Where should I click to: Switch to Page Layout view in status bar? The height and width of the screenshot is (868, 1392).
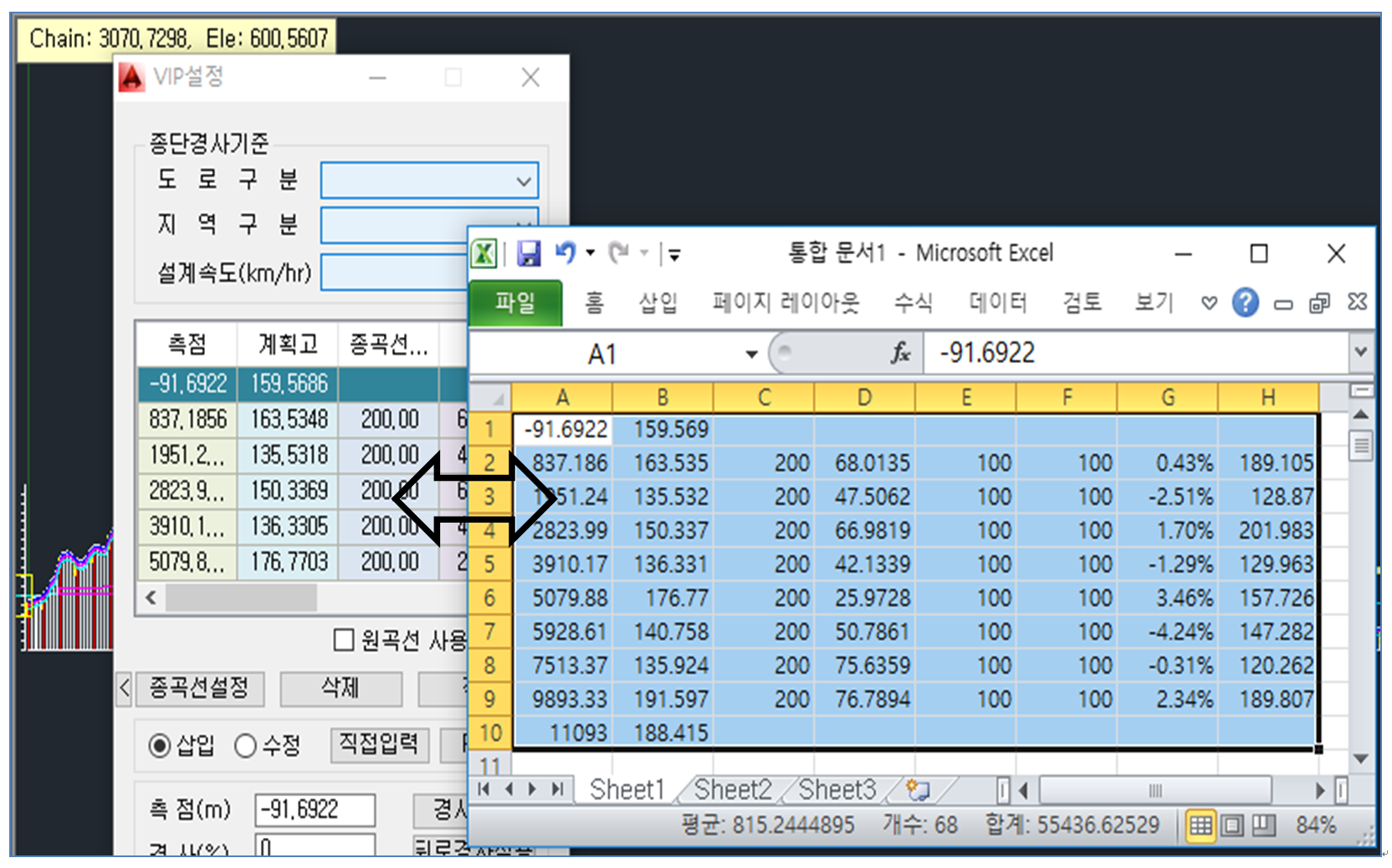click(1231, 826)
